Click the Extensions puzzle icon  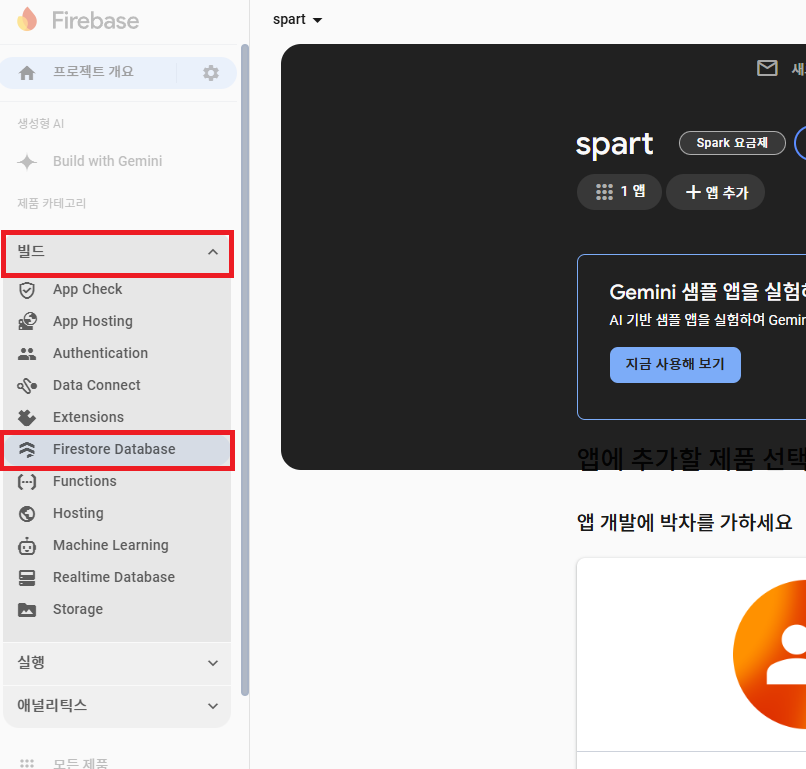click(x=27, y=417)
